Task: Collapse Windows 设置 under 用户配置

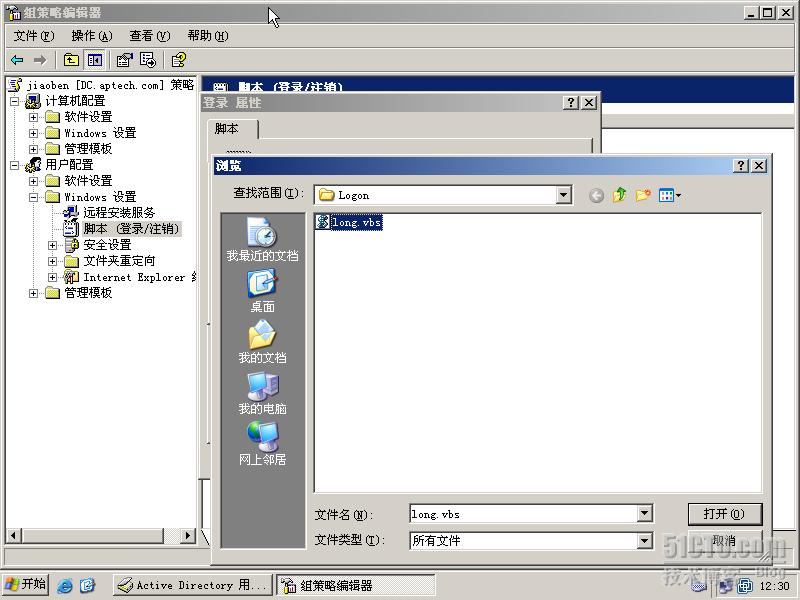Action: [34, 197]
